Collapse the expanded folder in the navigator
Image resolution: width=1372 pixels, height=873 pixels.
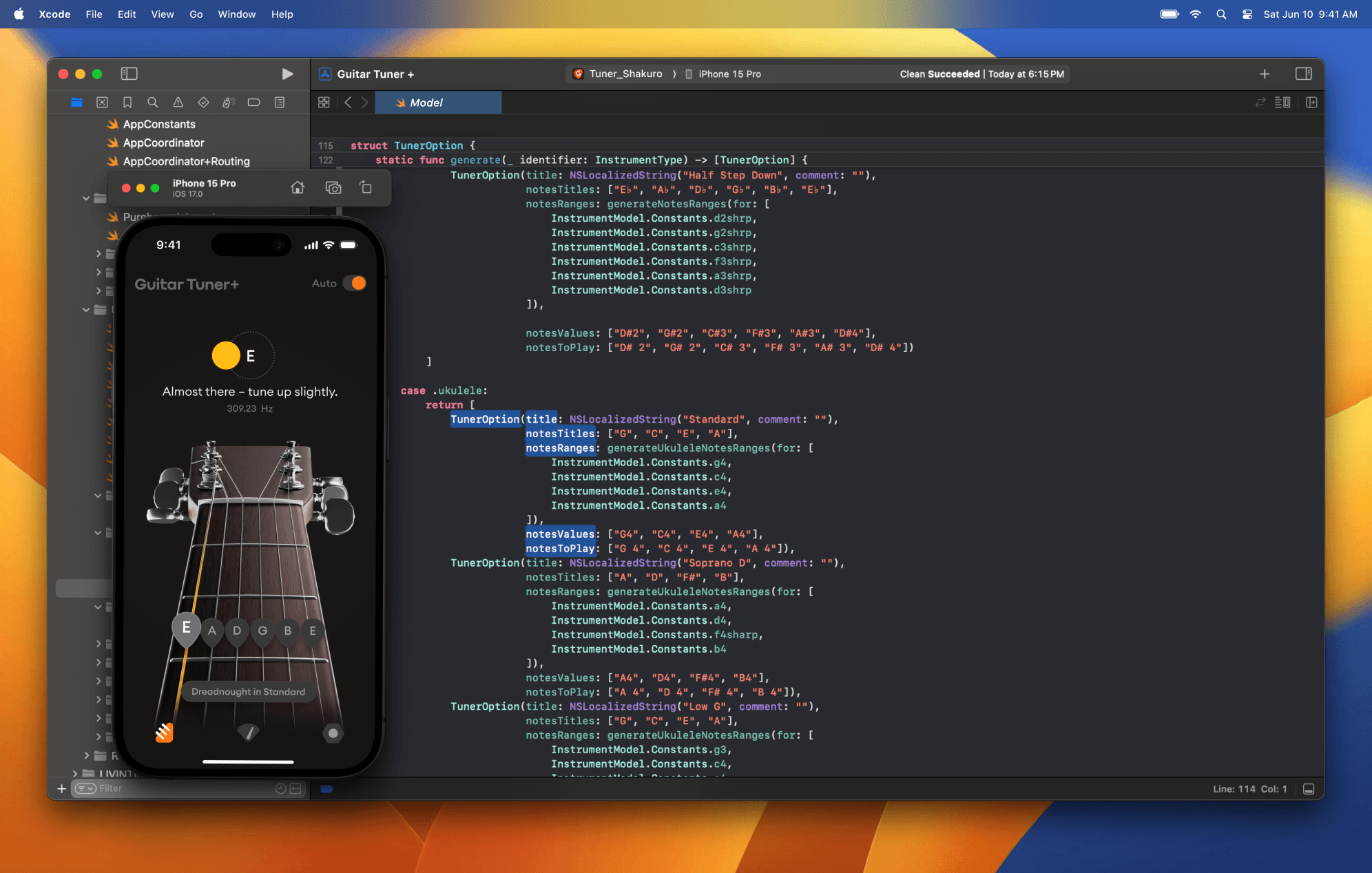pyautogui.click(x=86, y=198)
